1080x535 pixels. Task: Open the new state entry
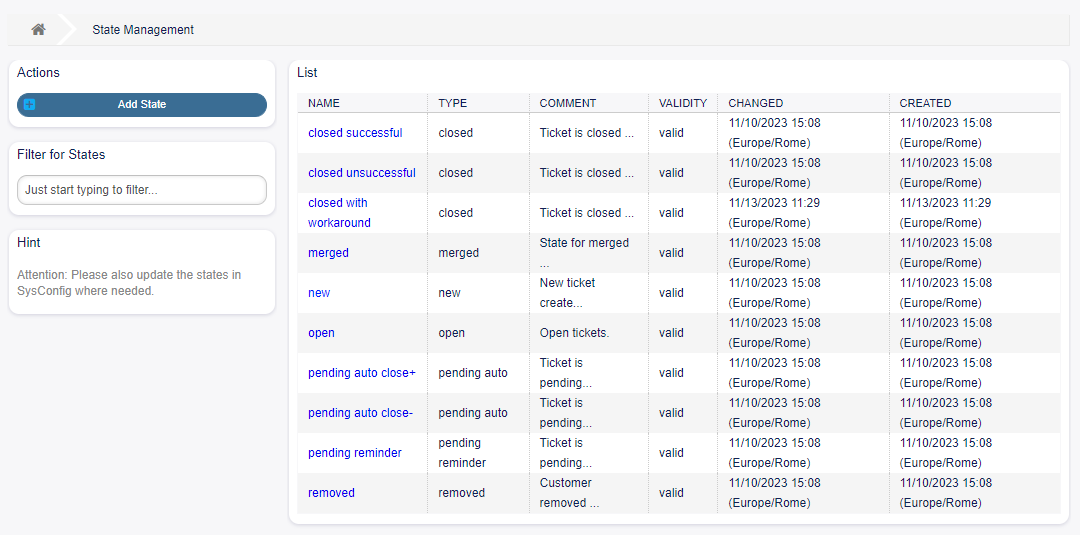(319, 293)
